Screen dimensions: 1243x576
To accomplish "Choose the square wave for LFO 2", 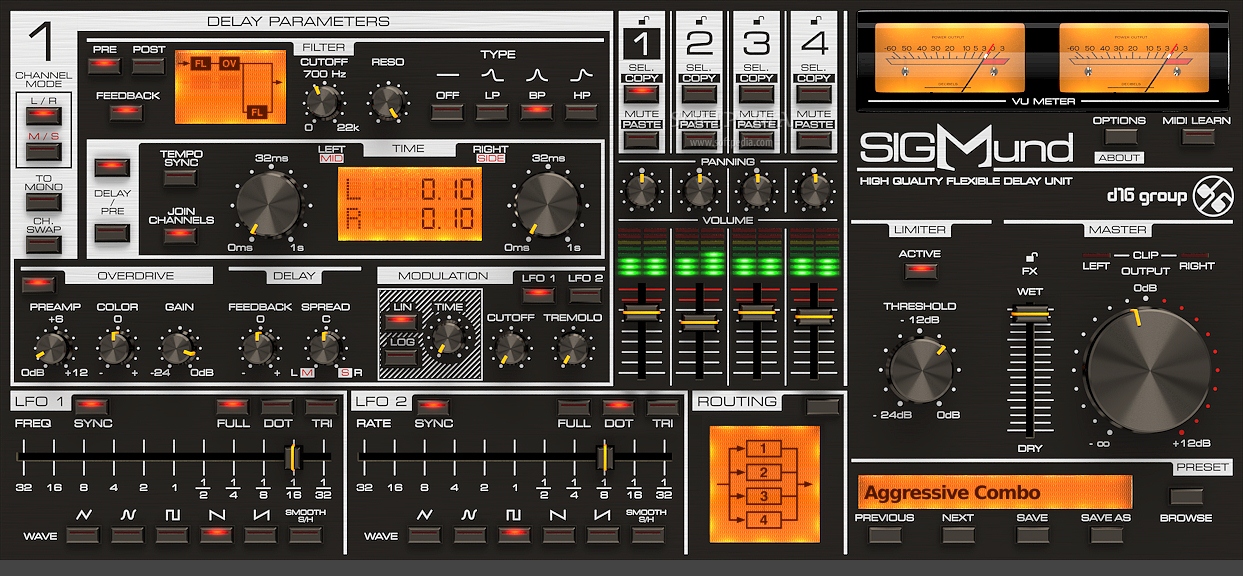I will point(513,535).
